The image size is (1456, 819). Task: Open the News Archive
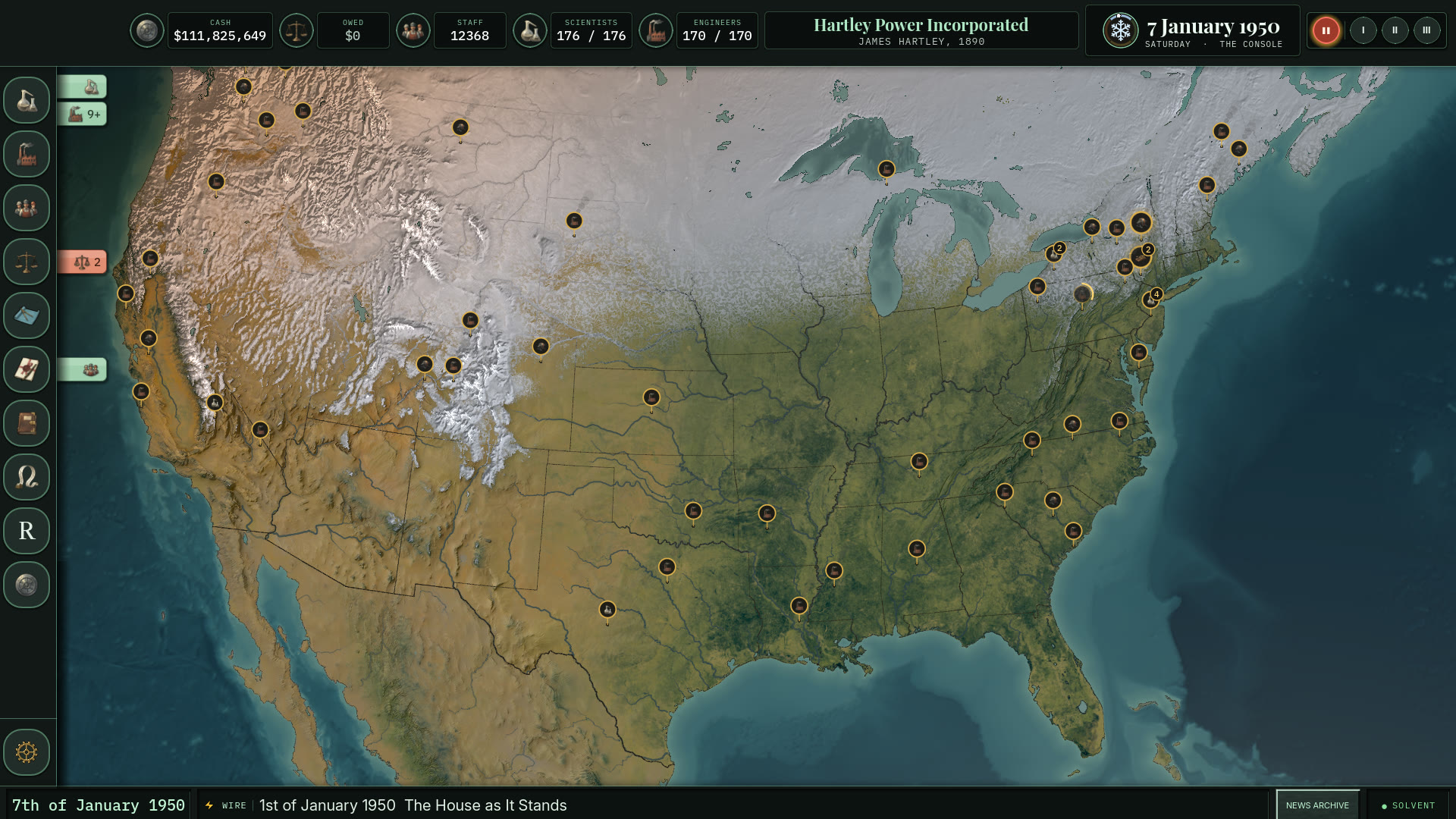[1318, 805]
